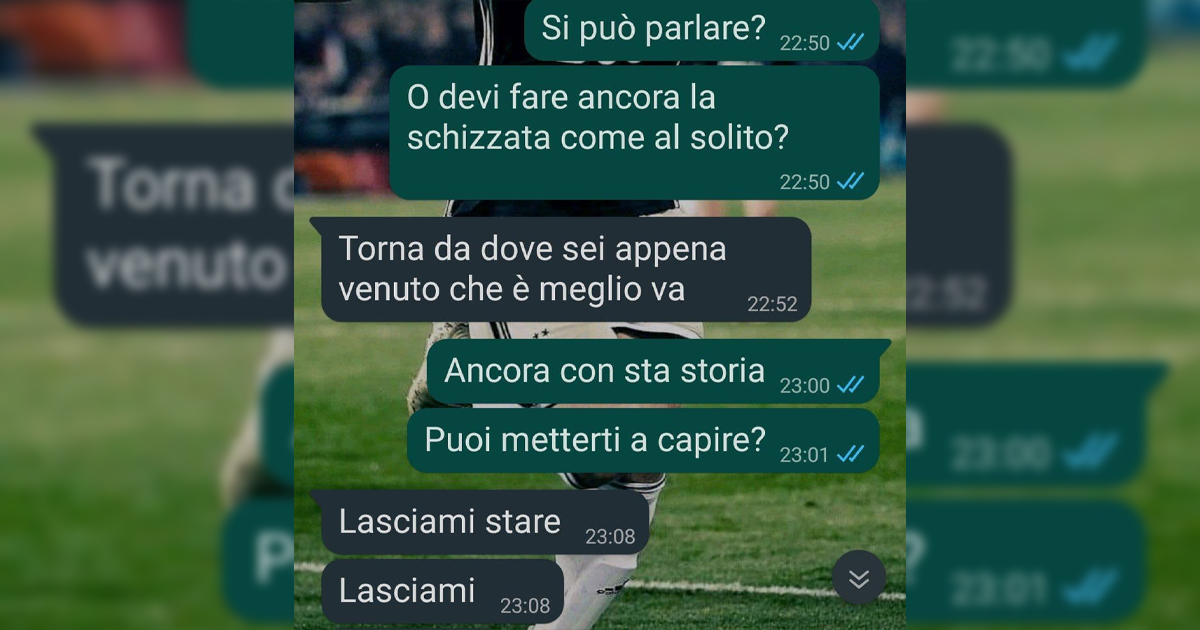
Task: Click the blue double check on 'Si può parlare?'
Action: pos(851,42)
